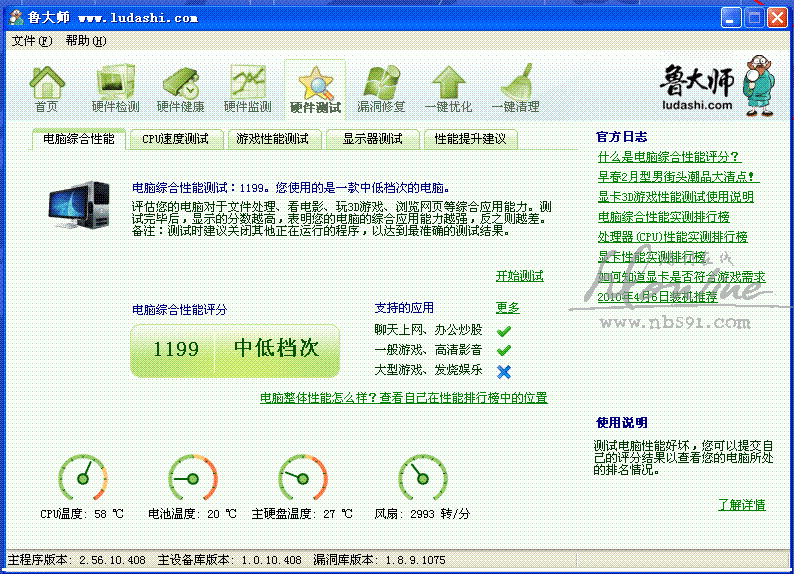Click the 一键优化 green arrow icon
794x574 pixels.
[448, 88]
